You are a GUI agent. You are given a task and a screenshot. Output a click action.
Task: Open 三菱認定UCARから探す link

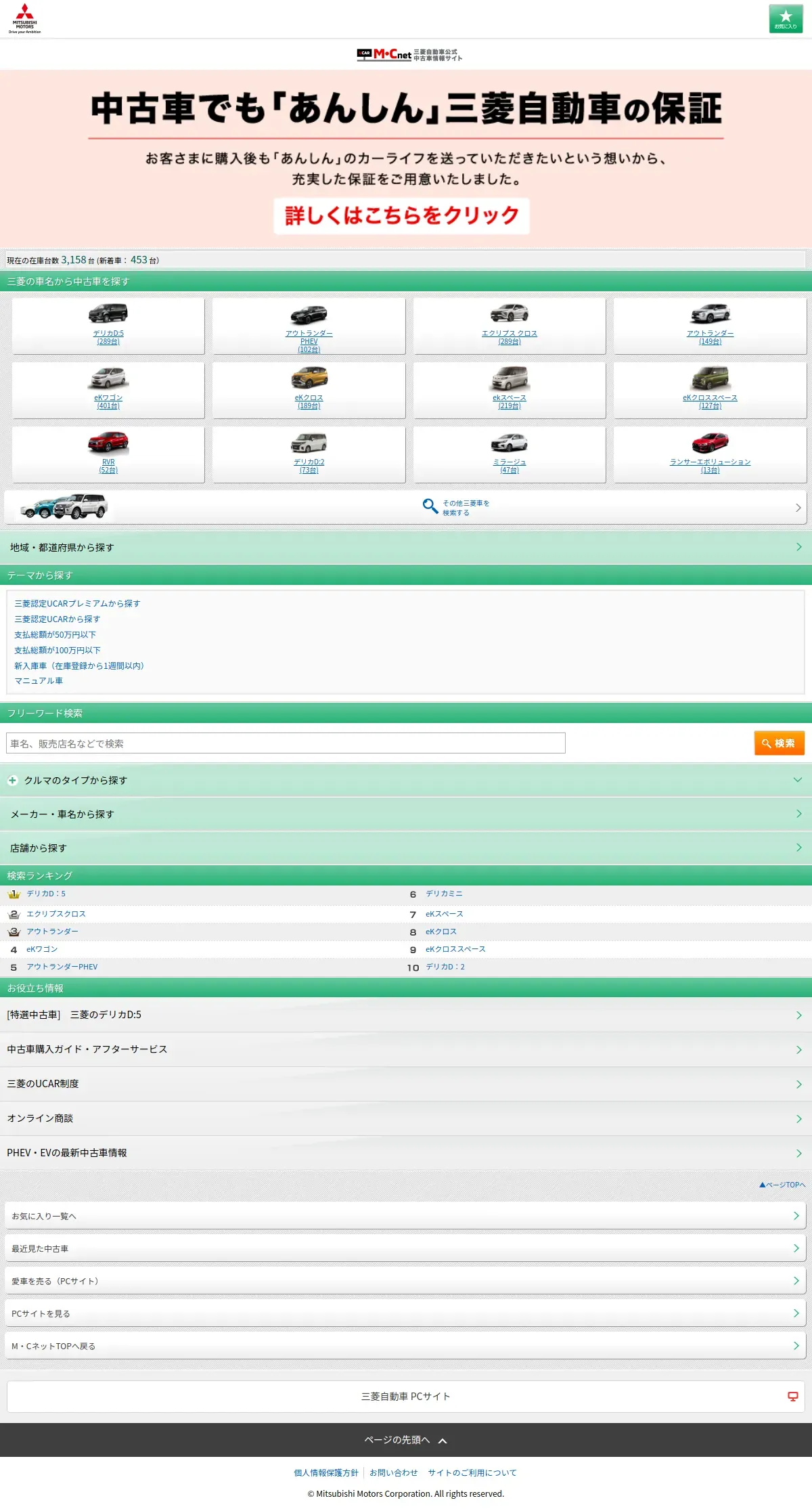pos(58,619)
